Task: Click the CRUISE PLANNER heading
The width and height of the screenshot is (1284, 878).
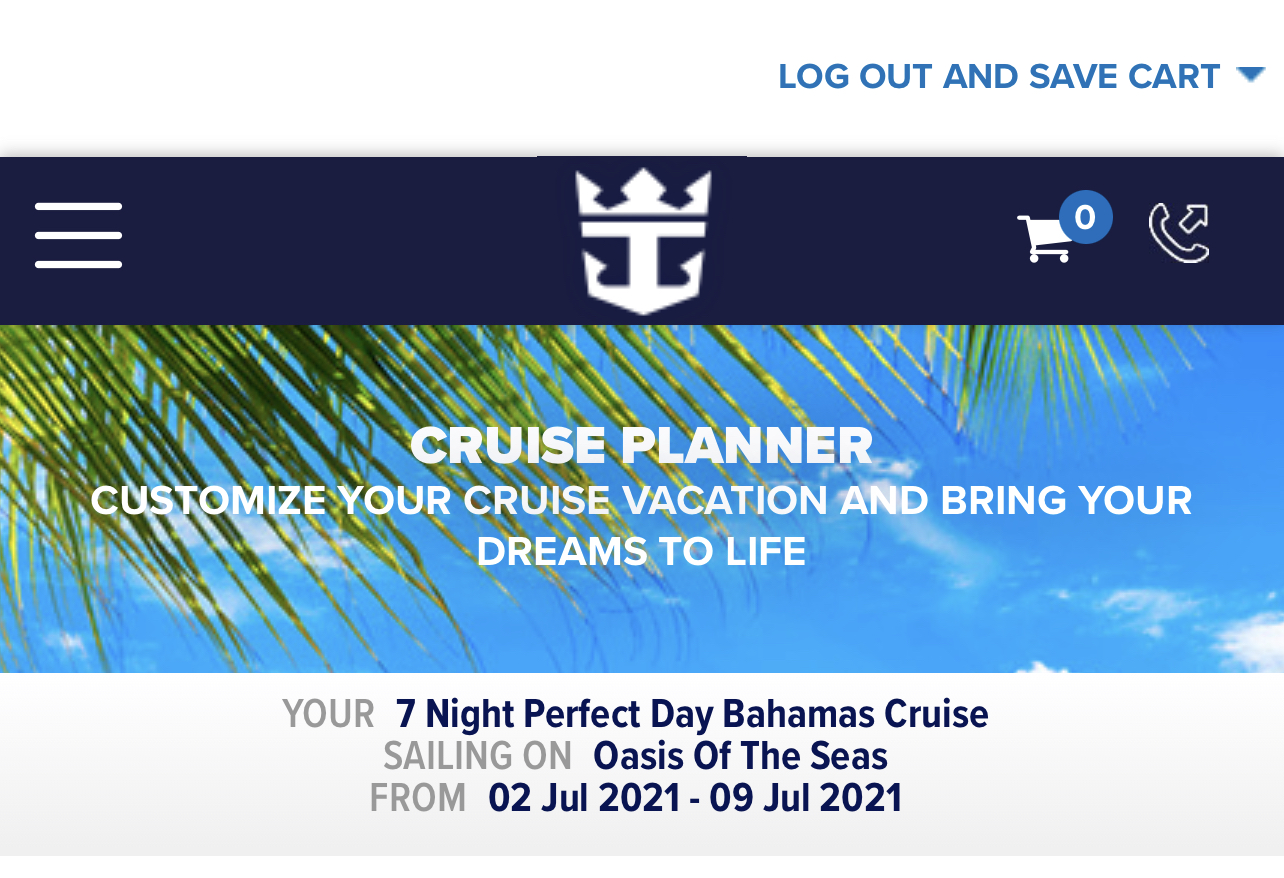Action: [641, 446]
